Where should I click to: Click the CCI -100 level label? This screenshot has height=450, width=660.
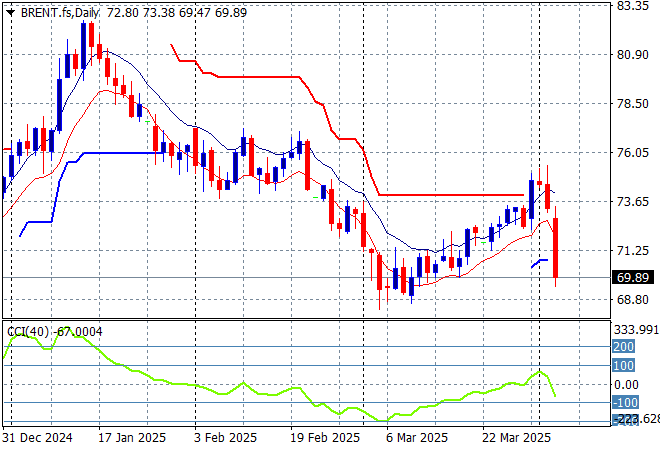(625, 403)
